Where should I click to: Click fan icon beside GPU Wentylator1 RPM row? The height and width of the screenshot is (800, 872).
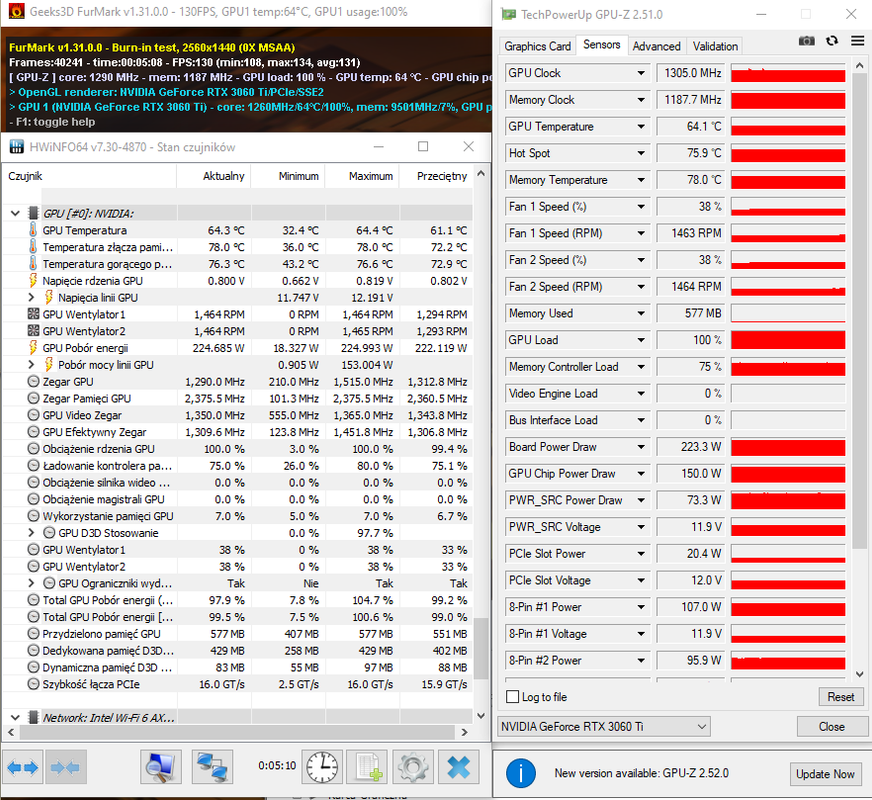(x=33, y=314)
